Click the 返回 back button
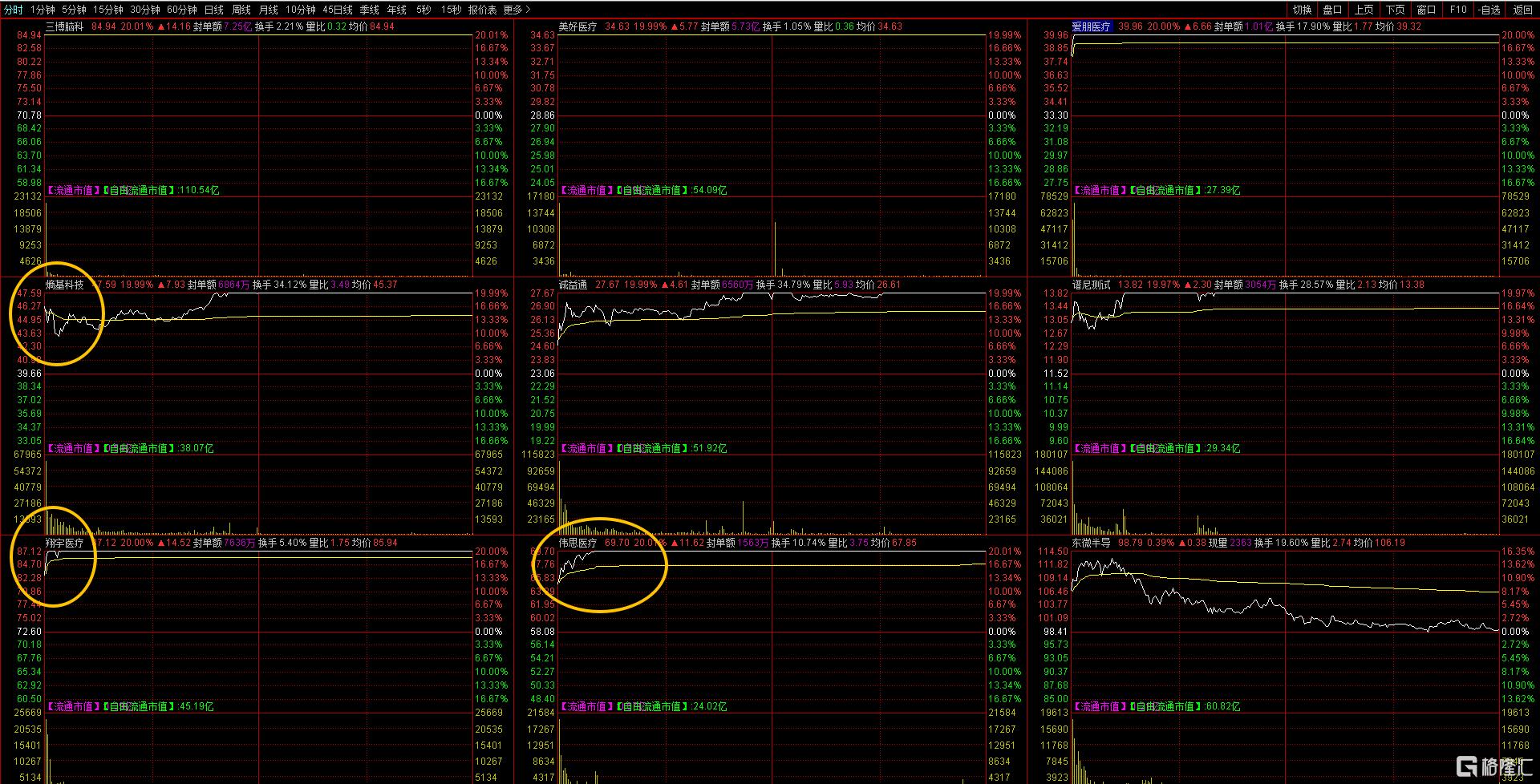1540x784 pixels. pyautogui.click(x=1522, y=10)
